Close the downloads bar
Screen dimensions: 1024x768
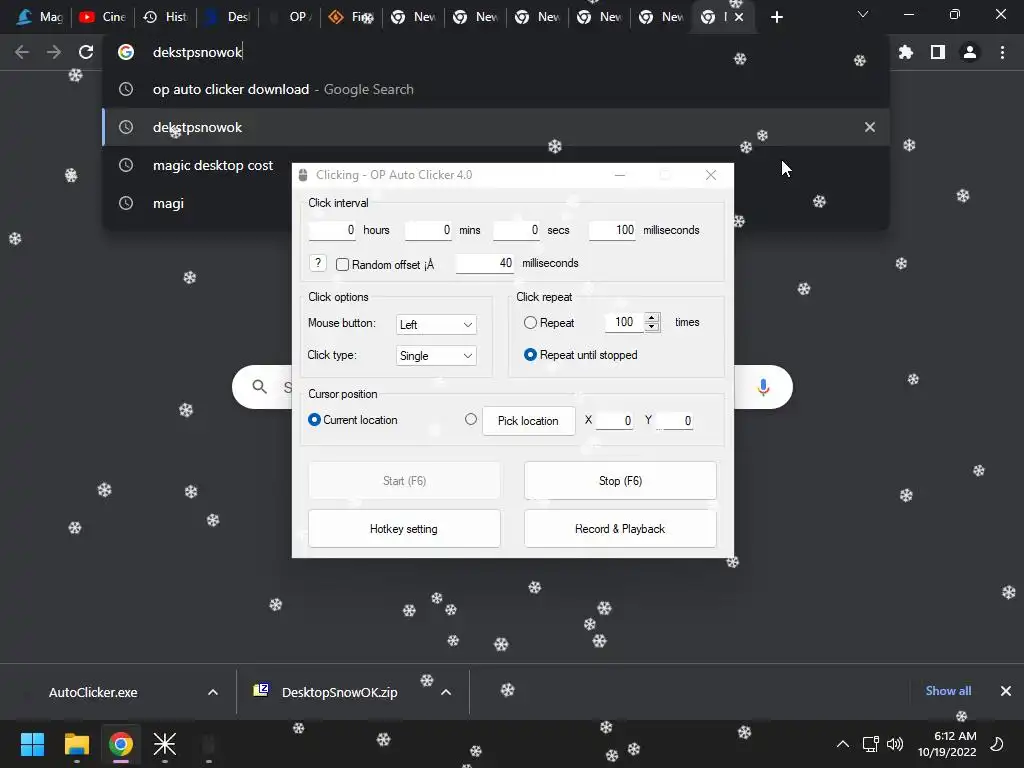click(x=1006, y=691)
